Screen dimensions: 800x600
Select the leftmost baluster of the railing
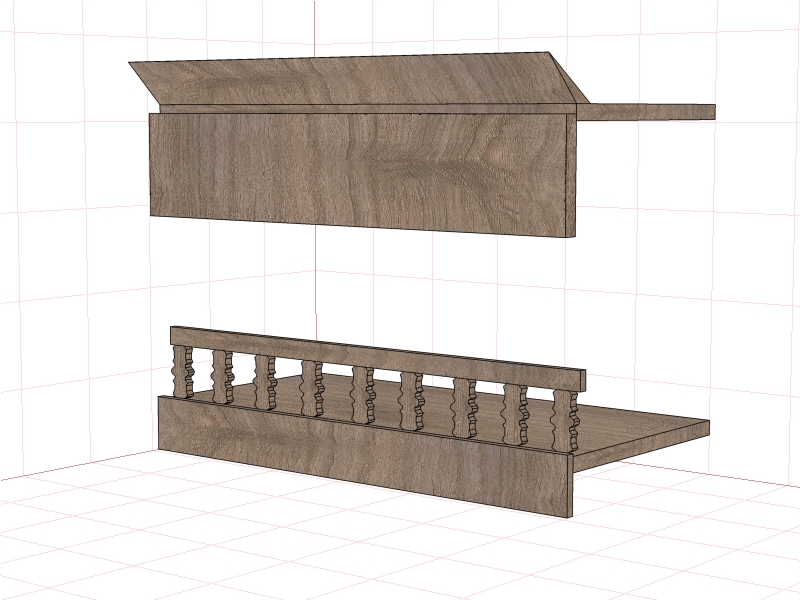tap(184, 371)
